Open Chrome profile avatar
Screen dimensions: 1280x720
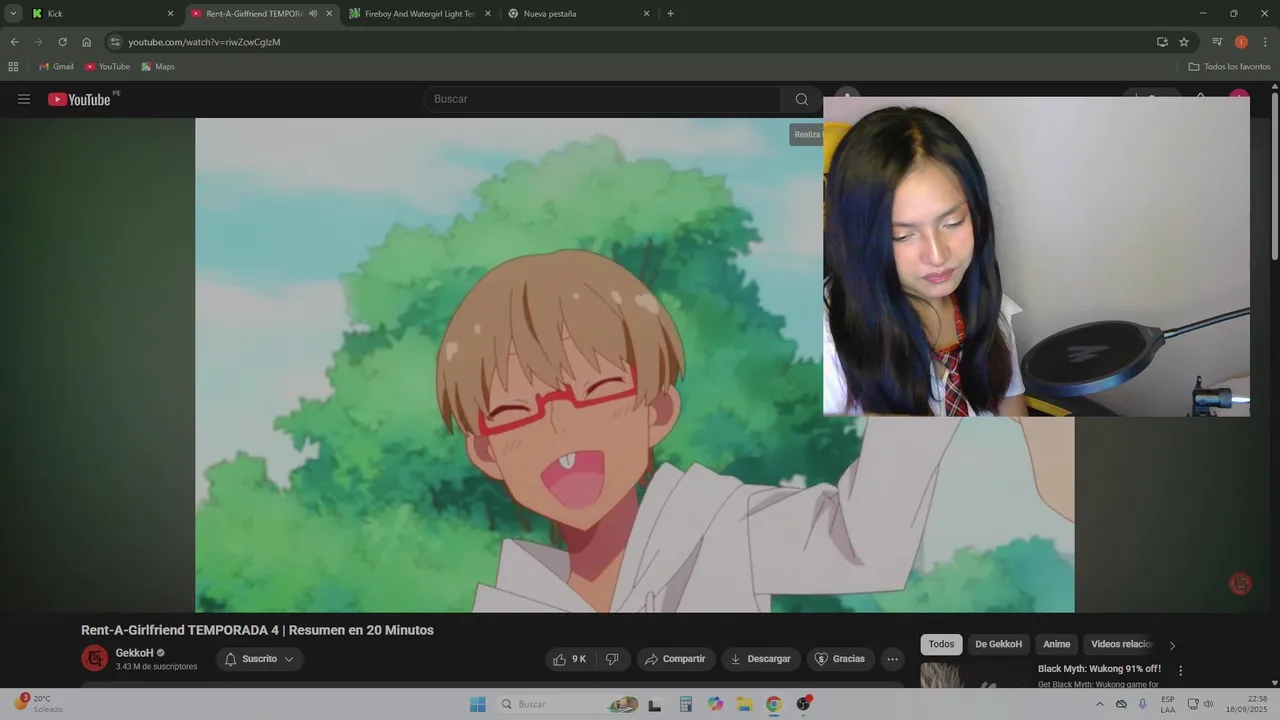coord(1241,42)
